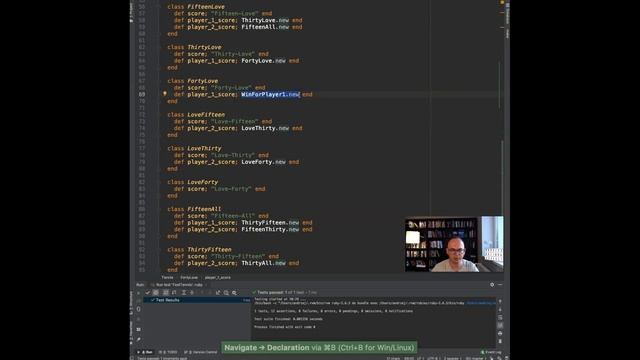This screenshot has height=360, width=640.
Task: Change file encoding UTF-8 in status bar
Action: pyautogui.click(x=432, y=358)
